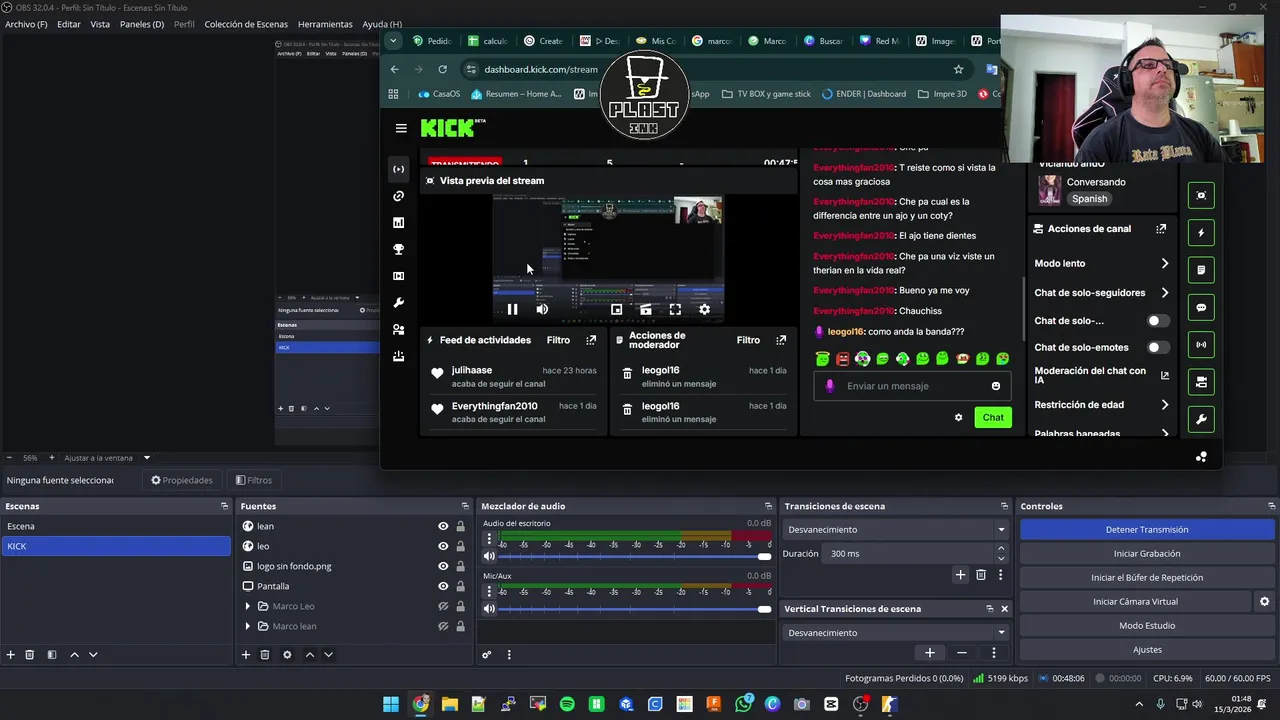
Task: Click Iniciar Grabación button
Action: pyautogui.click(x=1147, y=554)
